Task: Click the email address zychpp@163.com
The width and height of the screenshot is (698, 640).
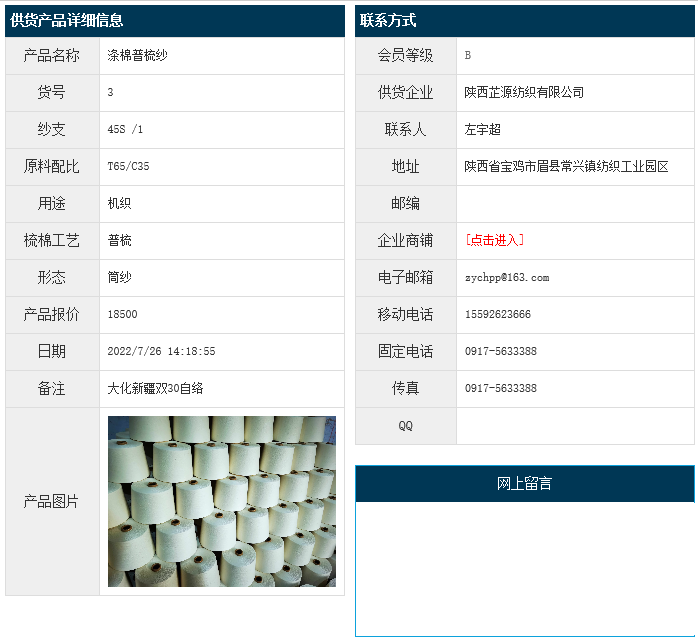Action: [507, 277]
